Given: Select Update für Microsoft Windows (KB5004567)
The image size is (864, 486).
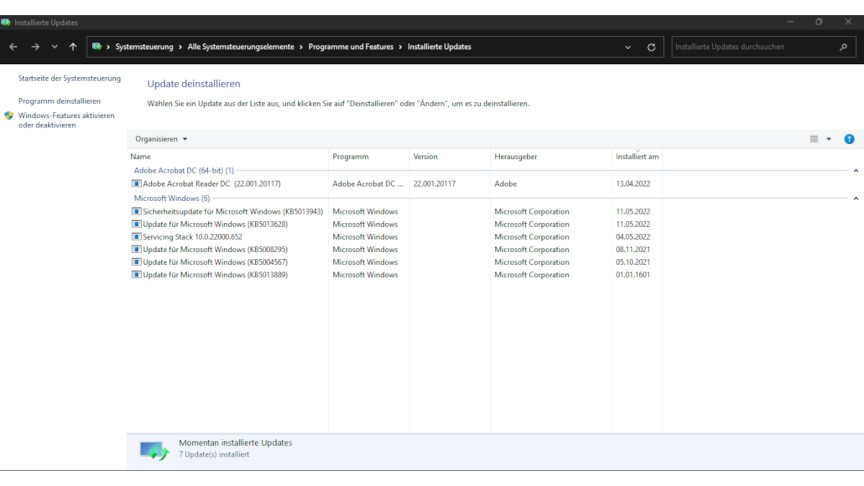Looking at the screenshot, I should [x=215, y=262].
